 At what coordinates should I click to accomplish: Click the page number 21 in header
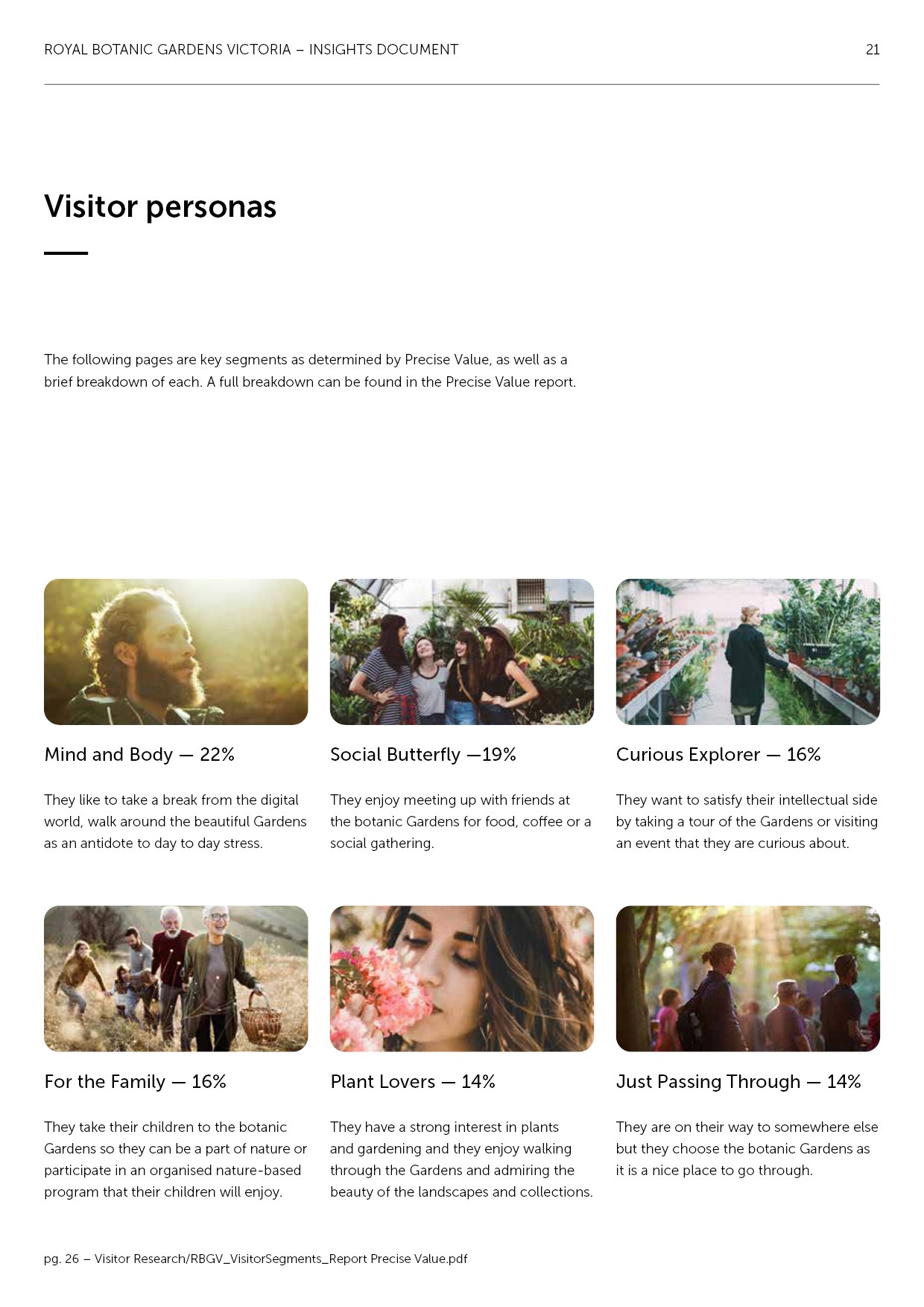coord(873,50)
